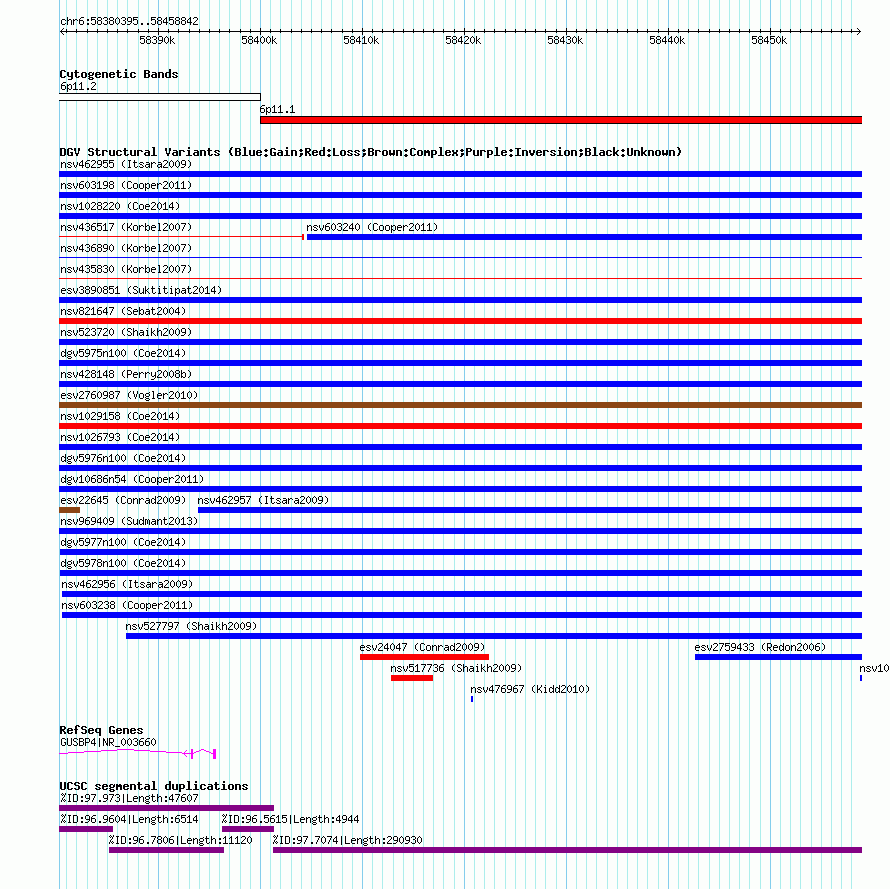
Task: Click the red nsv517736 loss bar
Action: pos(412,678)
